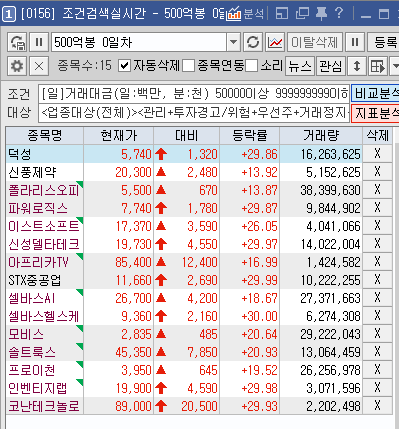Delete the 모비스 row with its X
Viewport: 399px width, 429px height.
tap(377, 334)
